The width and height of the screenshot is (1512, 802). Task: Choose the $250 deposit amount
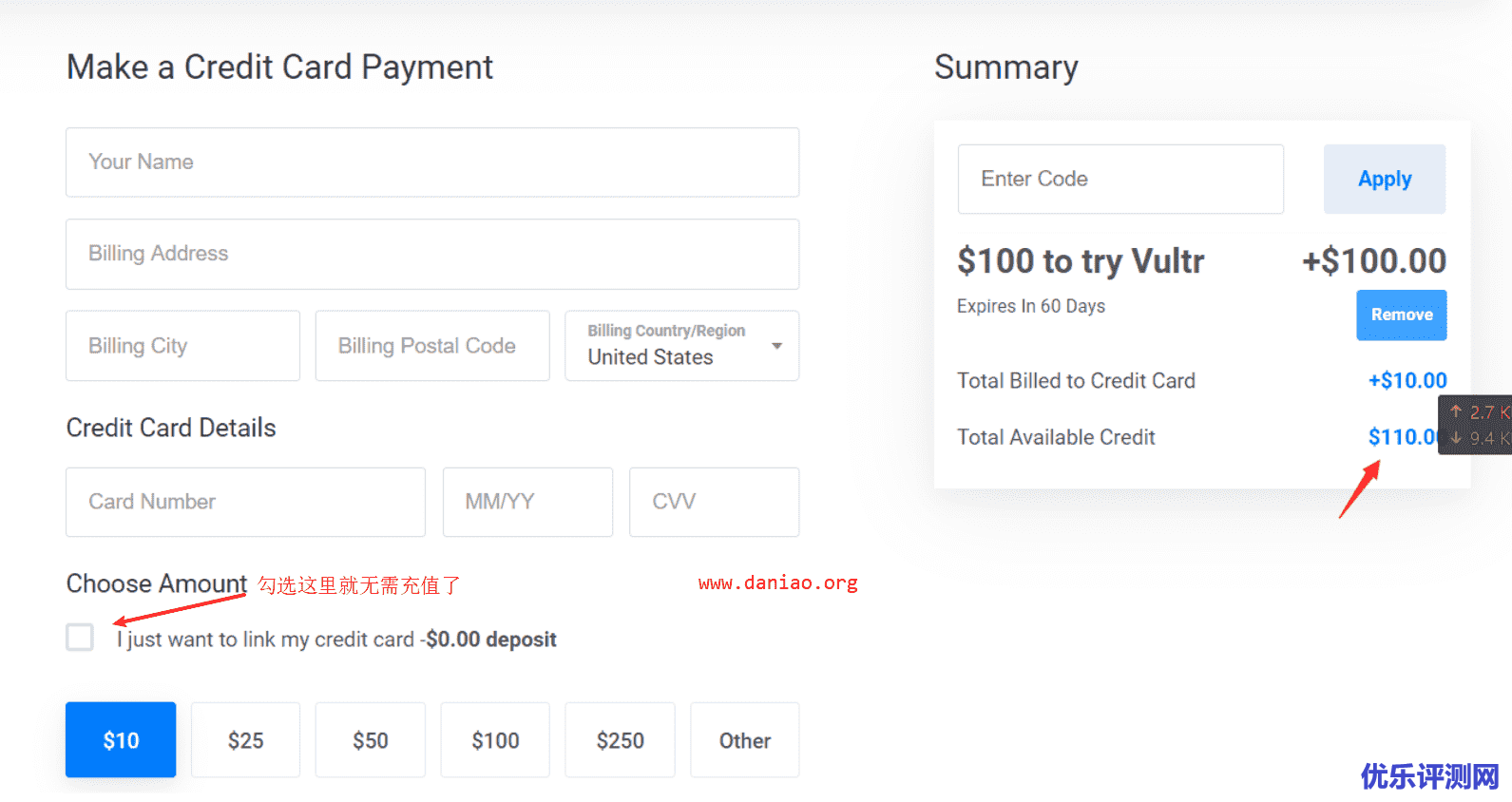[x=620, y=740]
